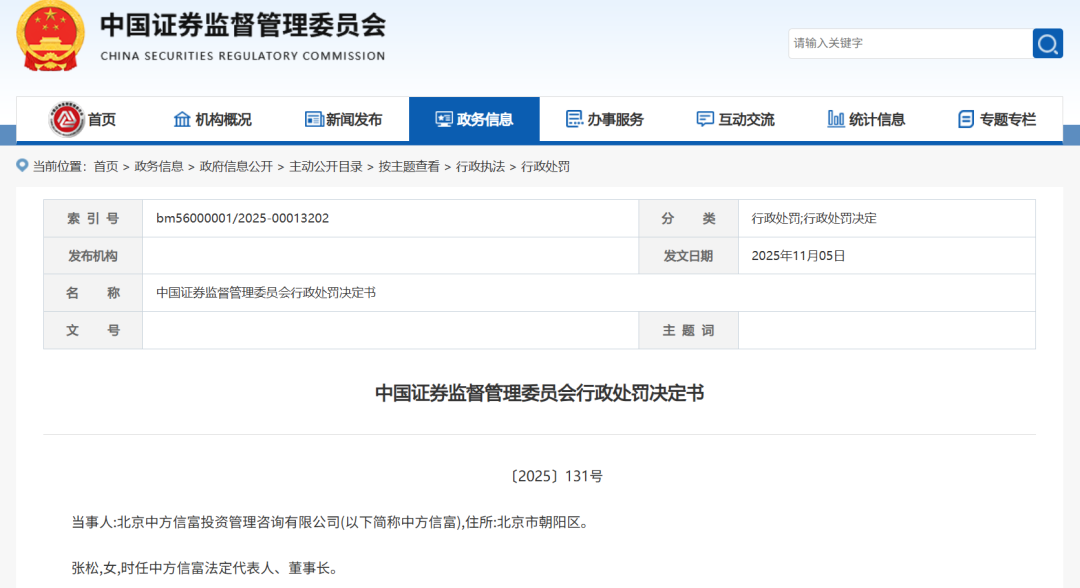The width and height of the screenshot is (1080, 588).
Task: Focus the keyword search input field
Action: 909,43
